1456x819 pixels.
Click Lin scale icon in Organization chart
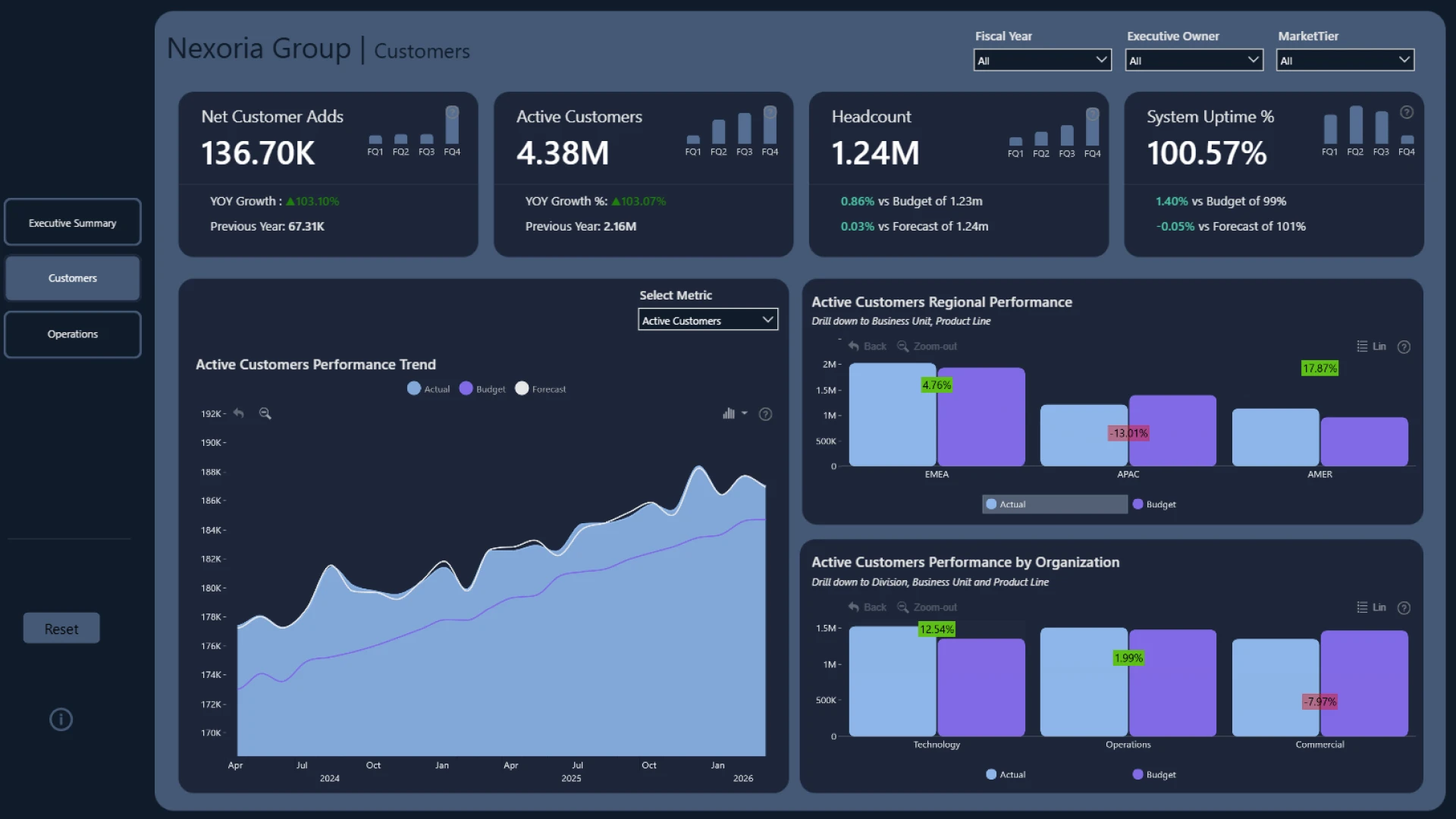(1371, 607)
